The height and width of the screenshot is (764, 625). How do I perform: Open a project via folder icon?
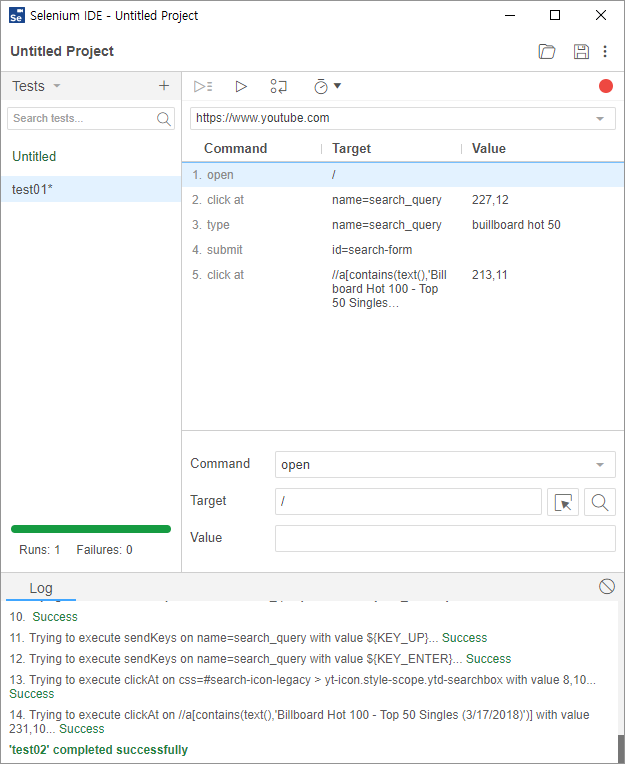click(547, 51)
